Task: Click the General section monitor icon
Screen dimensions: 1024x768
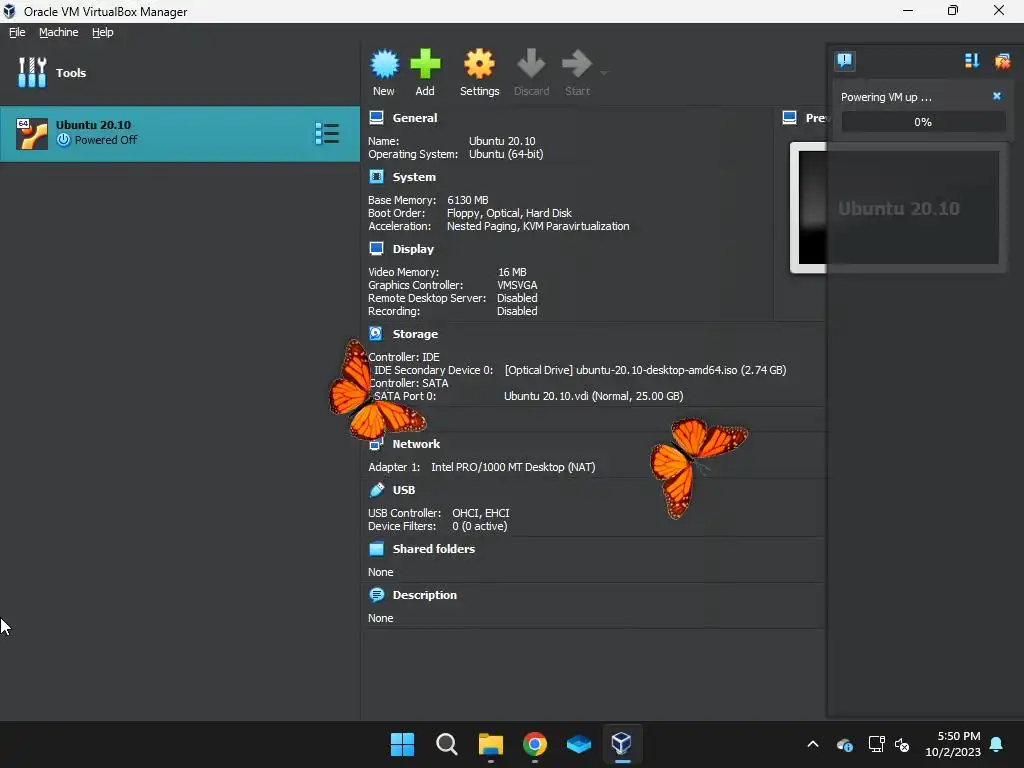Action: 376,118
